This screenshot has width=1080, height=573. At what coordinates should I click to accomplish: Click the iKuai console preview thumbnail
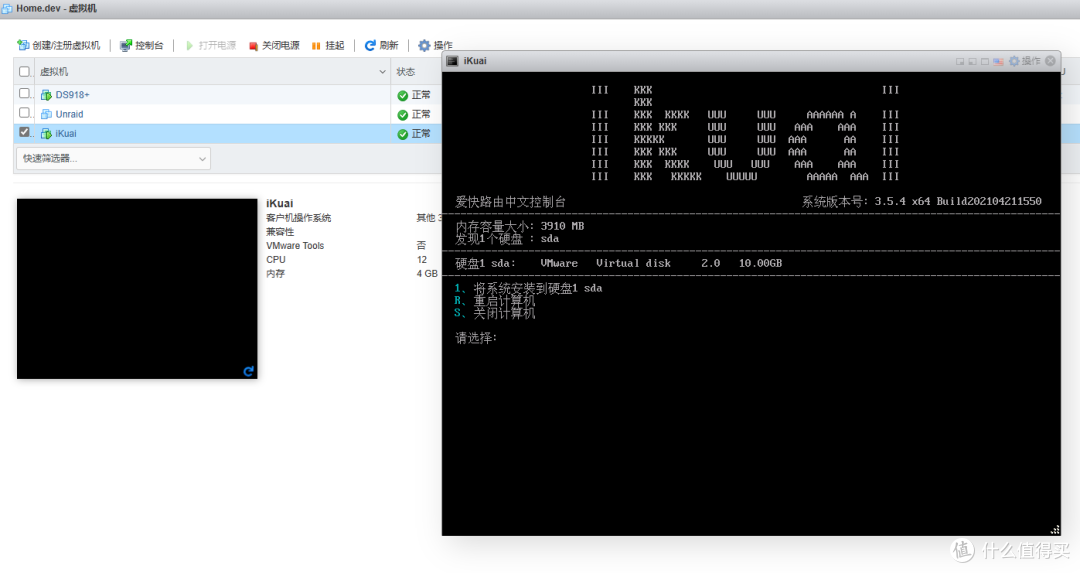(x=137, y=288)
